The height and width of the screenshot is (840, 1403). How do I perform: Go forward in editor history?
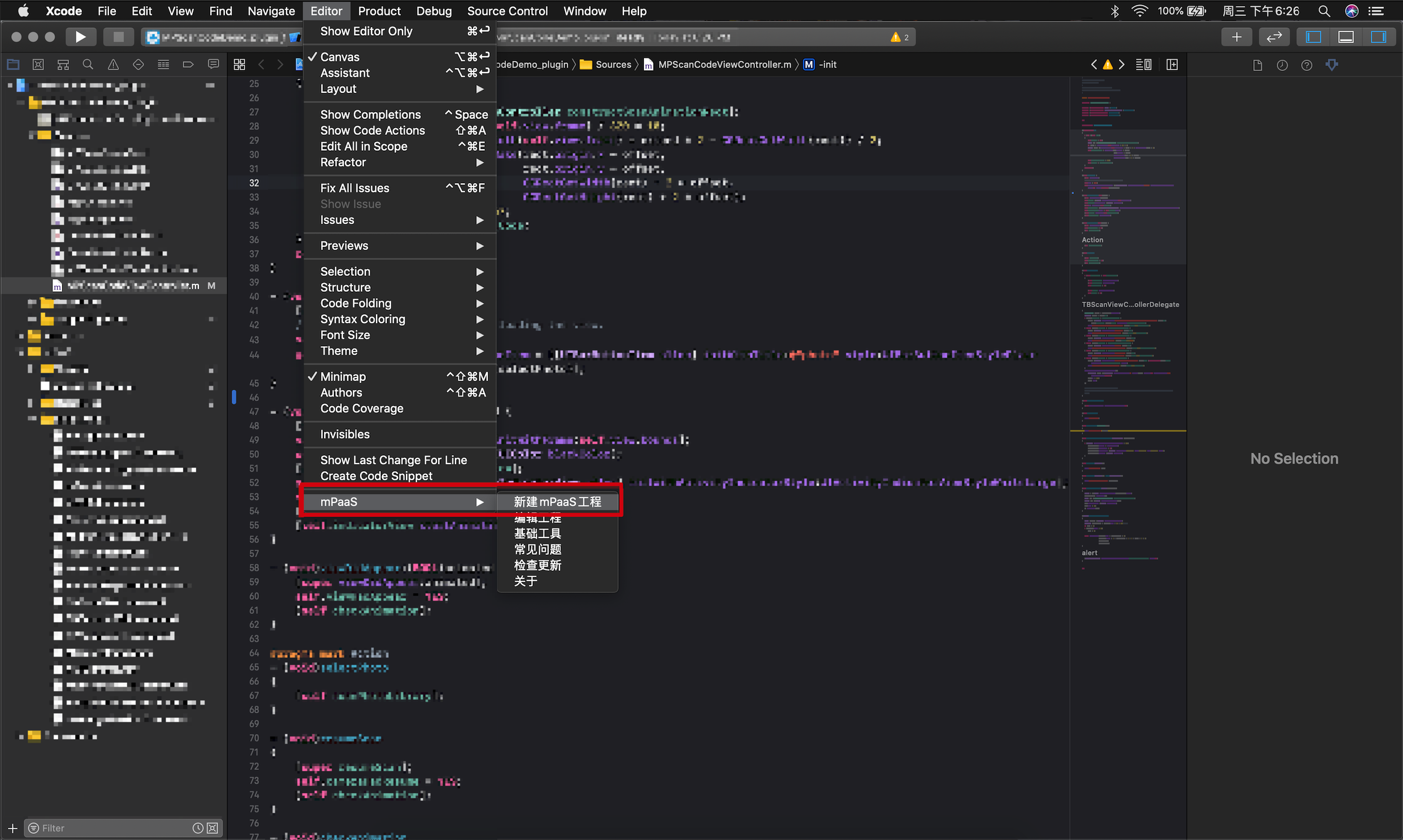[280, 65]
